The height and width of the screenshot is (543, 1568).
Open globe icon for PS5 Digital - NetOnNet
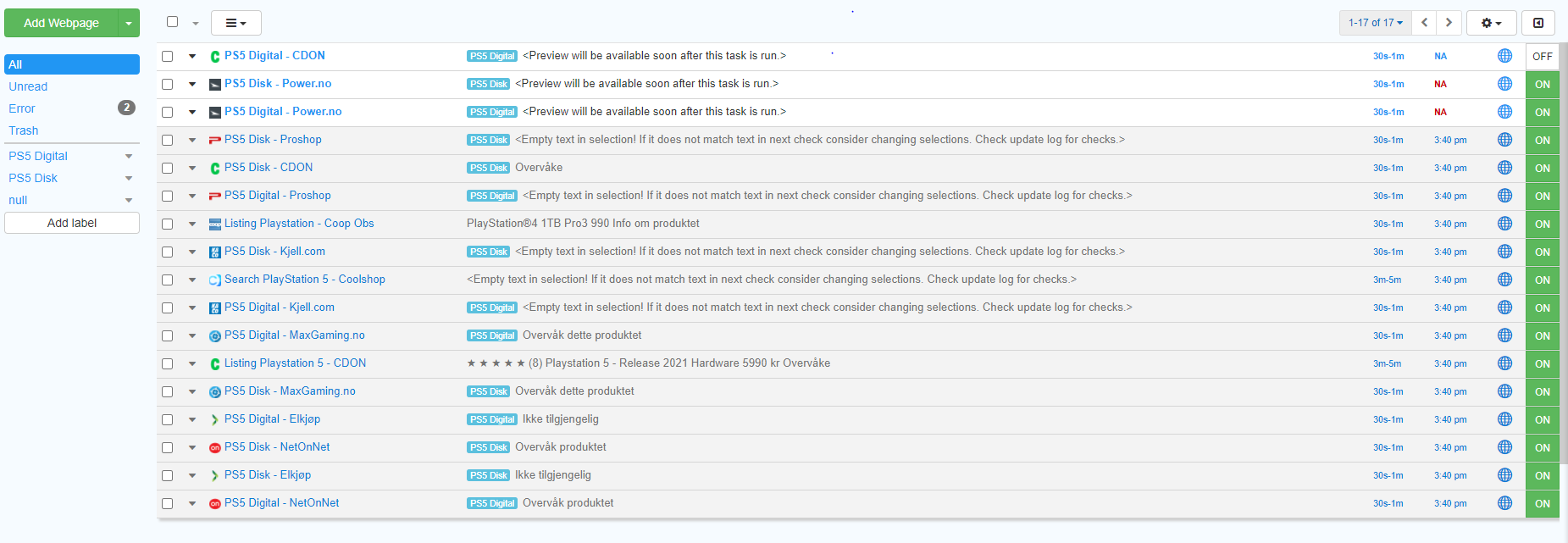[1504, 503]
